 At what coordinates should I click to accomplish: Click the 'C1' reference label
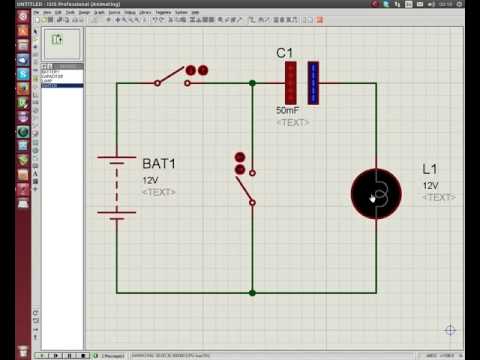coord(284,53)
